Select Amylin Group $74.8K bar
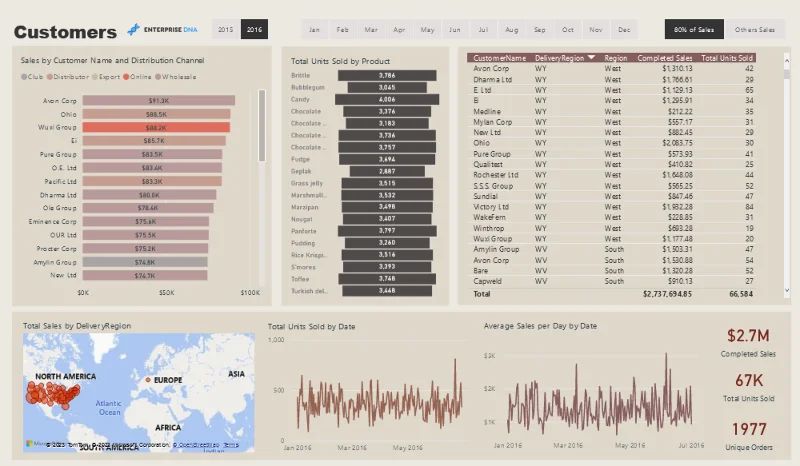Image resolution: width=800 pixels, height=466 pixels. (145, 262)
